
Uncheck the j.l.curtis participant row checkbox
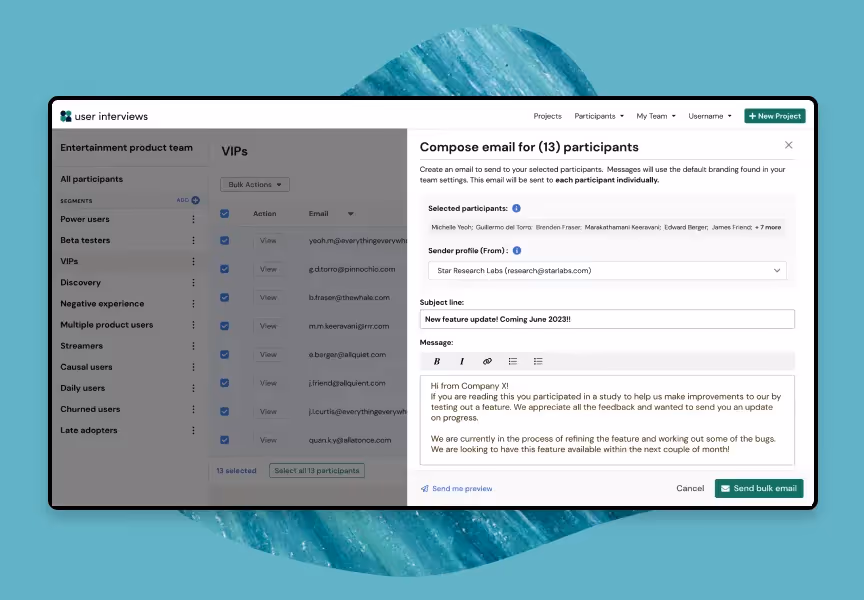[x=224, y=412]
